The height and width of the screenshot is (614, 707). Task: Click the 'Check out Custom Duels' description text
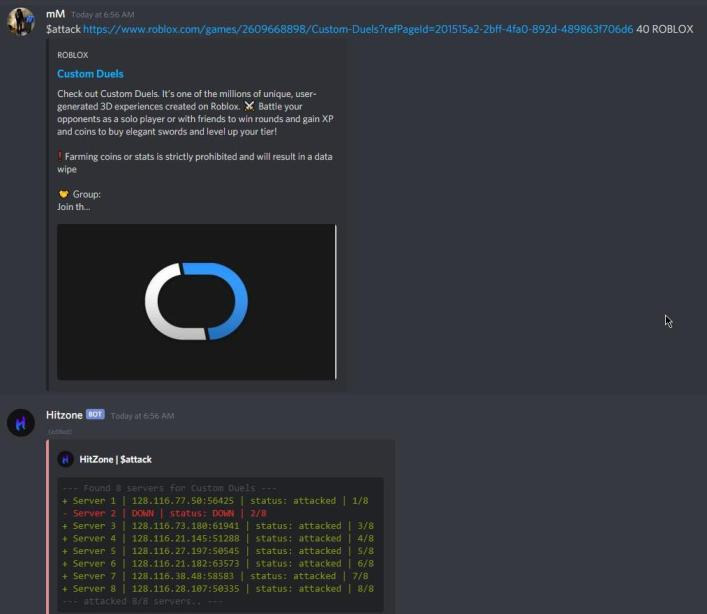195,113
